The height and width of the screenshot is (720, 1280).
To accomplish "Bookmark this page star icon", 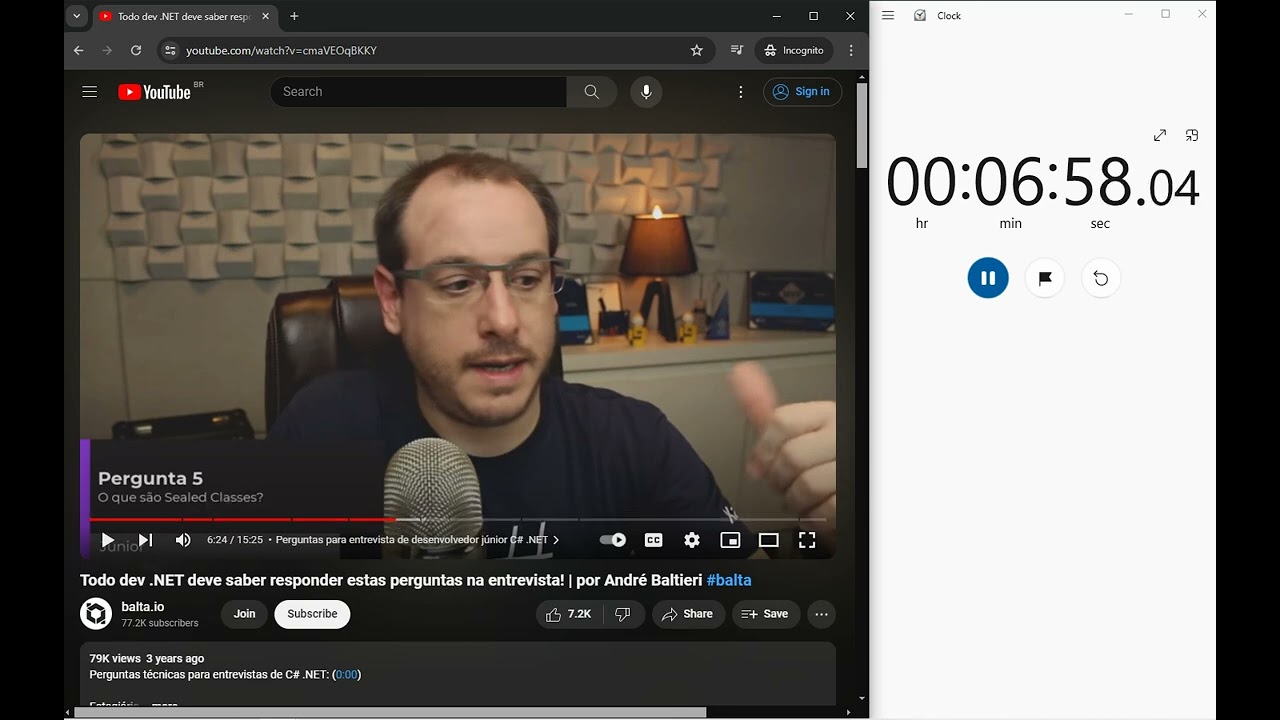I will tap(697, 50).
